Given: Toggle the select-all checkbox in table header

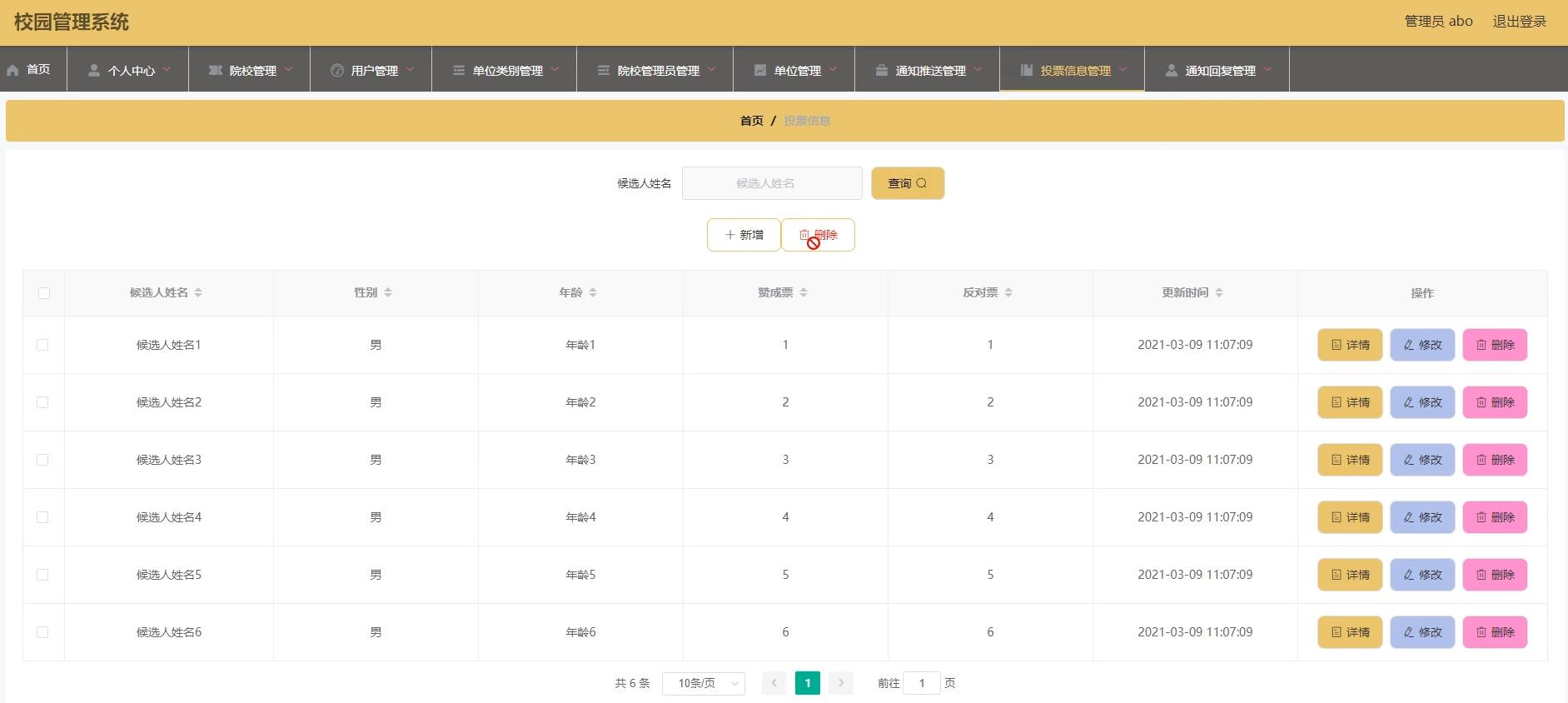Looking at the screenshot, I should [x=44, y=293].
